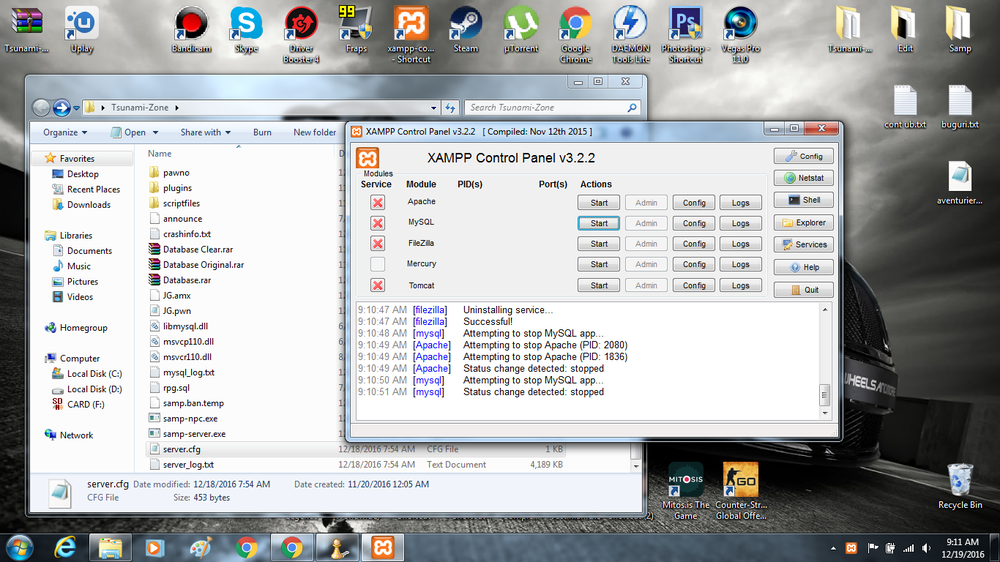Select the Mitos.is The Game shortcut
Screen dimensions: 1000x562
point(686,491)
